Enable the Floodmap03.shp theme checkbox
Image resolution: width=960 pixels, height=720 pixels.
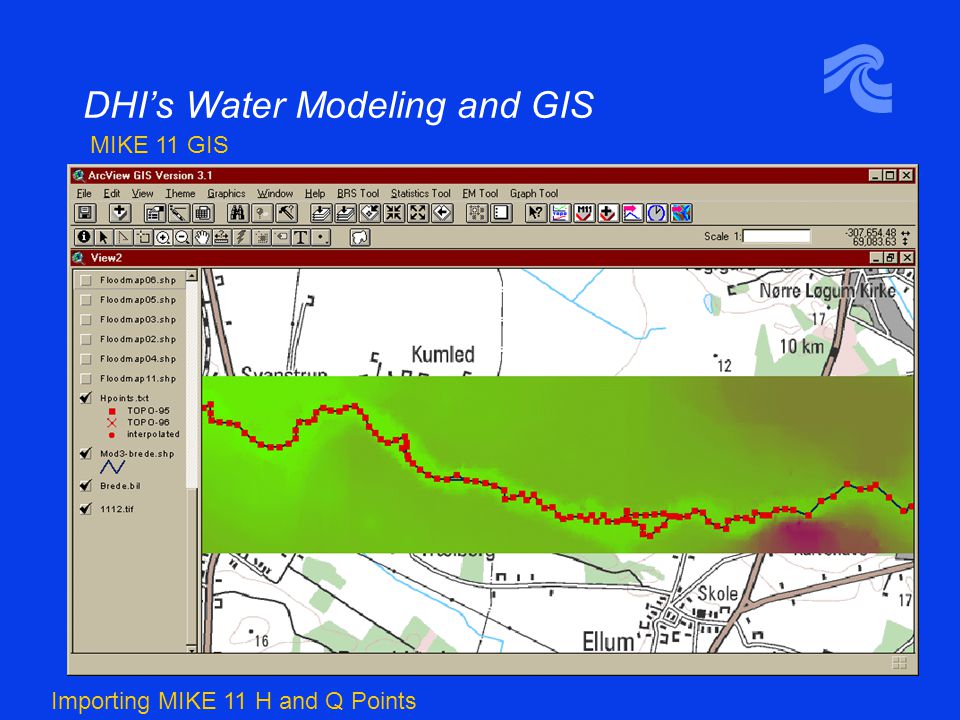pyautogui.click(x=86, y=320)
